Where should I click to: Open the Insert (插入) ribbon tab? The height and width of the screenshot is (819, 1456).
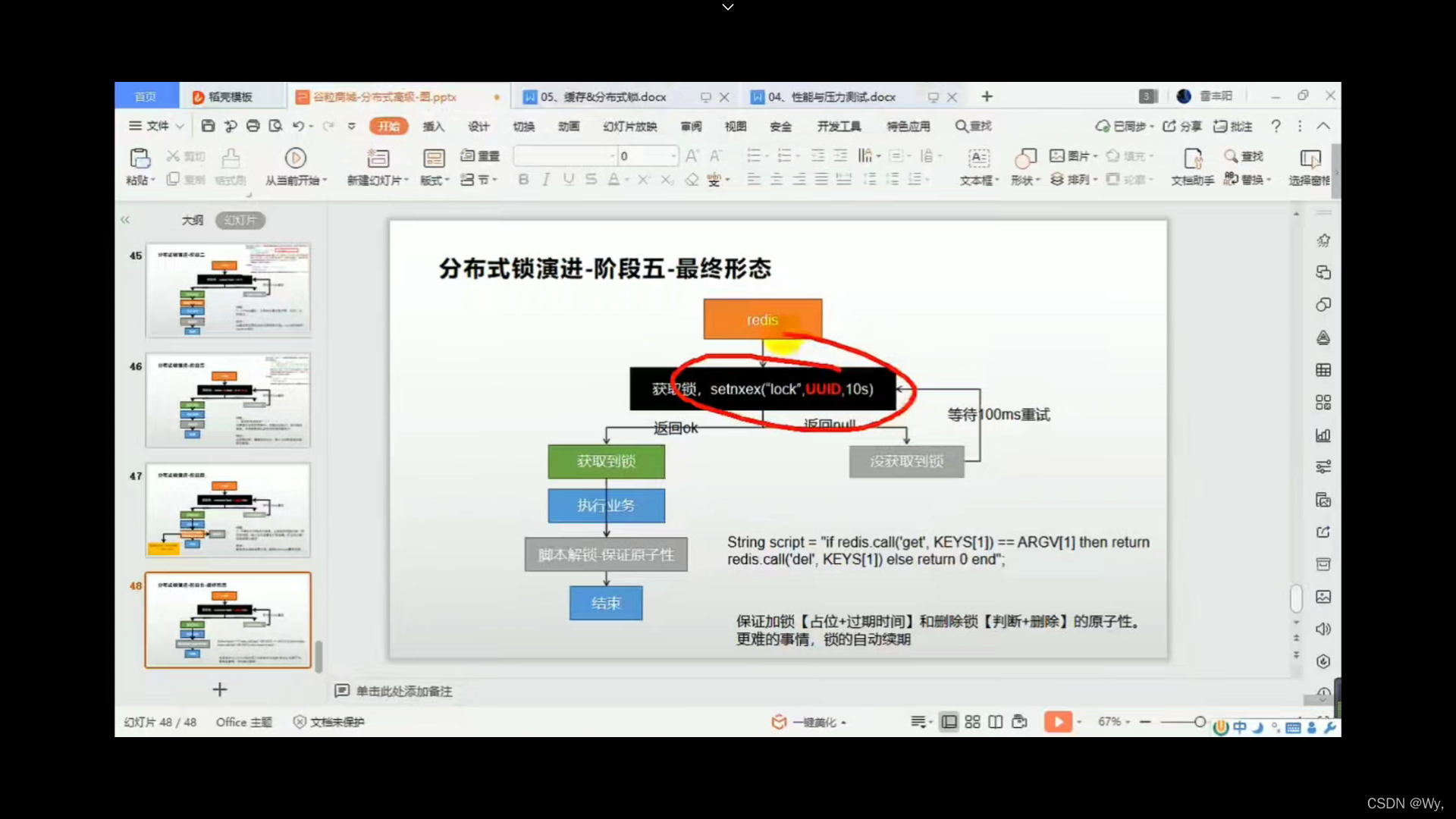[x=433, y=127]
